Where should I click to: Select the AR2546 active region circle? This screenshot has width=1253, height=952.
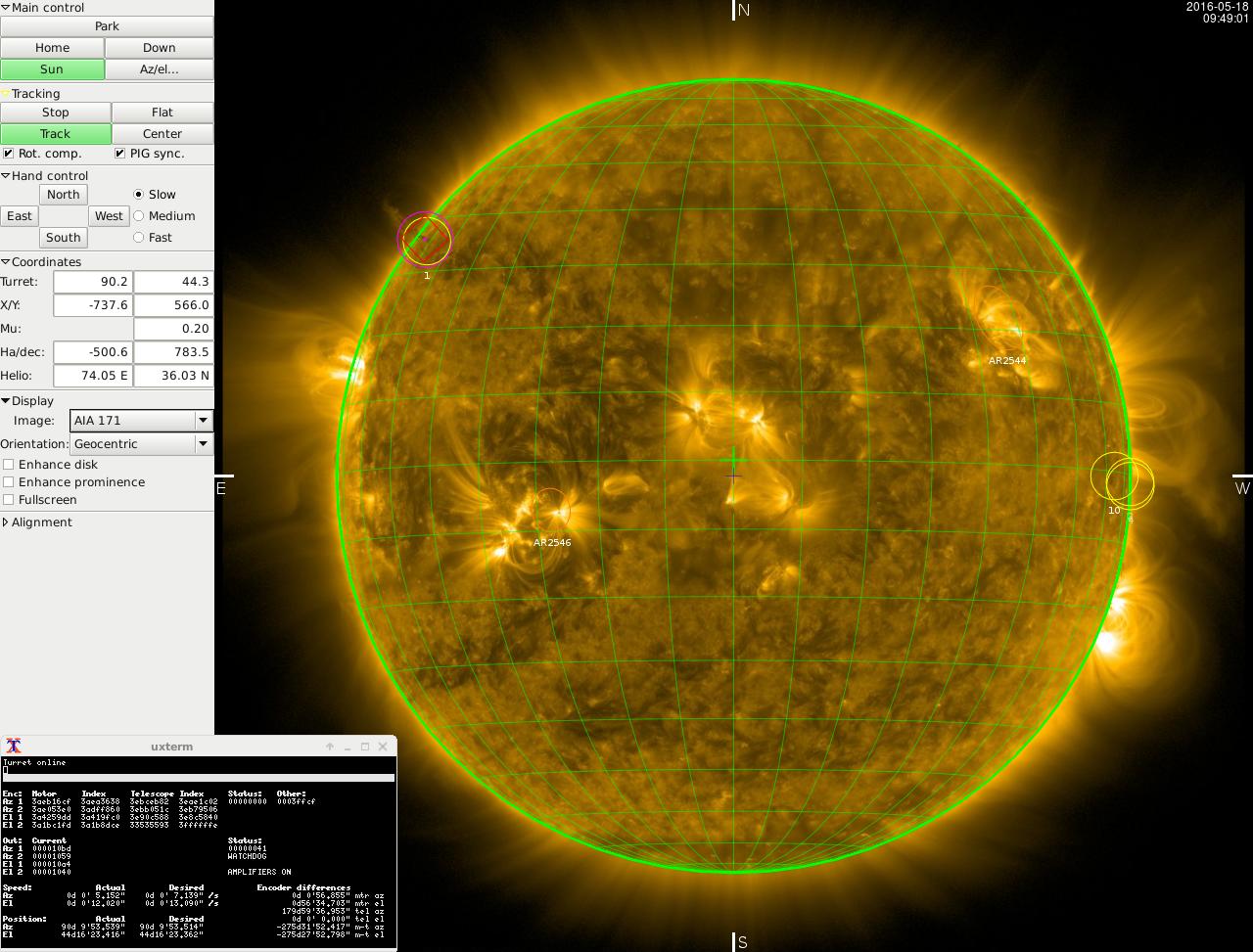point(551,510)
